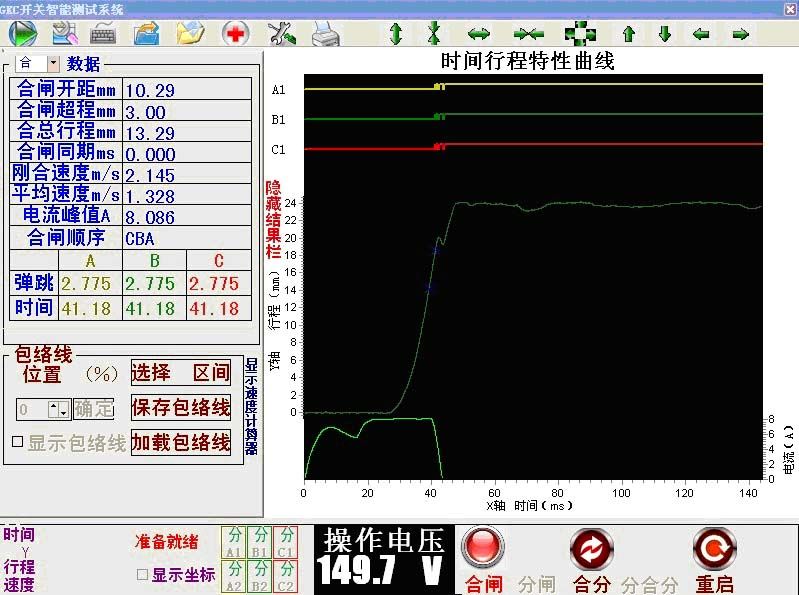This screenshot has height=595, width=799.
Task: Click the C1 channel label on chart
Action: click(x=278, y=150)
